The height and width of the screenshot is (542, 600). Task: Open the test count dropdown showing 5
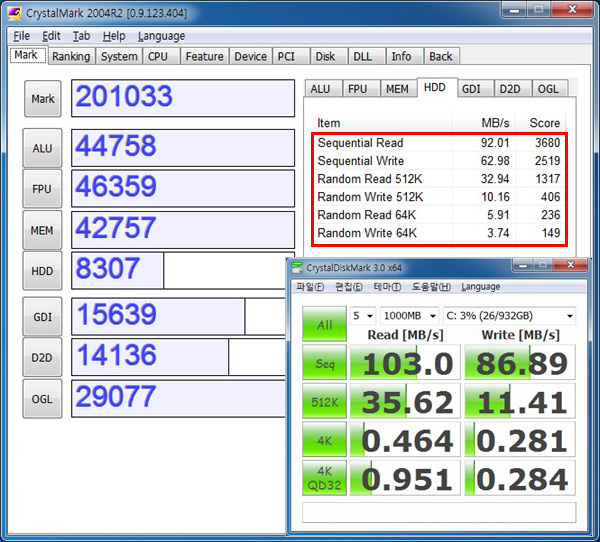[x=363, y=316]
